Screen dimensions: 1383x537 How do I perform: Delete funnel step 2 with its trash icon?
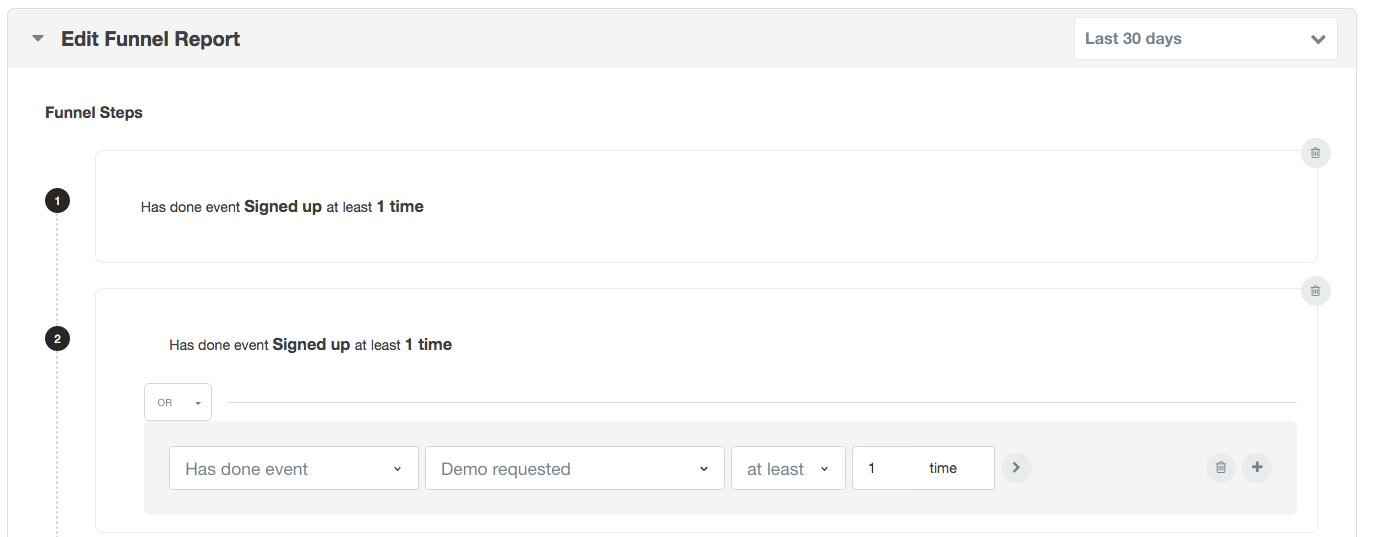pos(1315,291)
